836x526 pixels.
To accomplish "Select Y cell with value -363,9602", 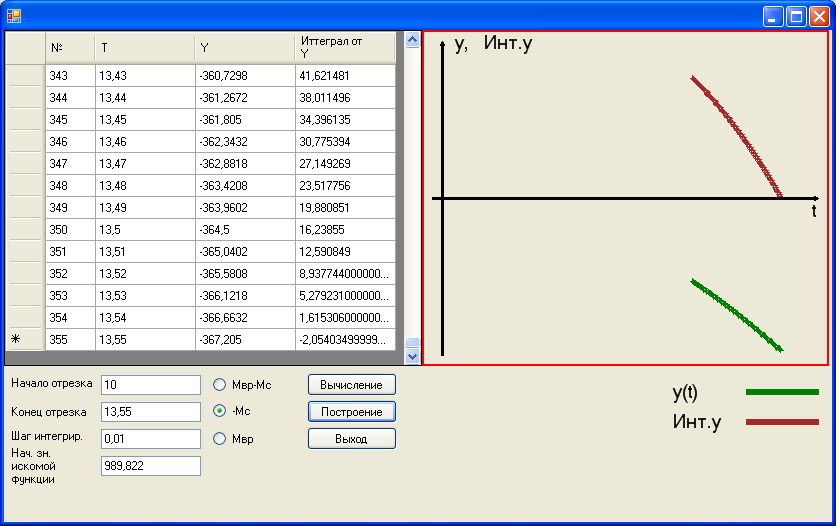I will [x=245, y=207].
